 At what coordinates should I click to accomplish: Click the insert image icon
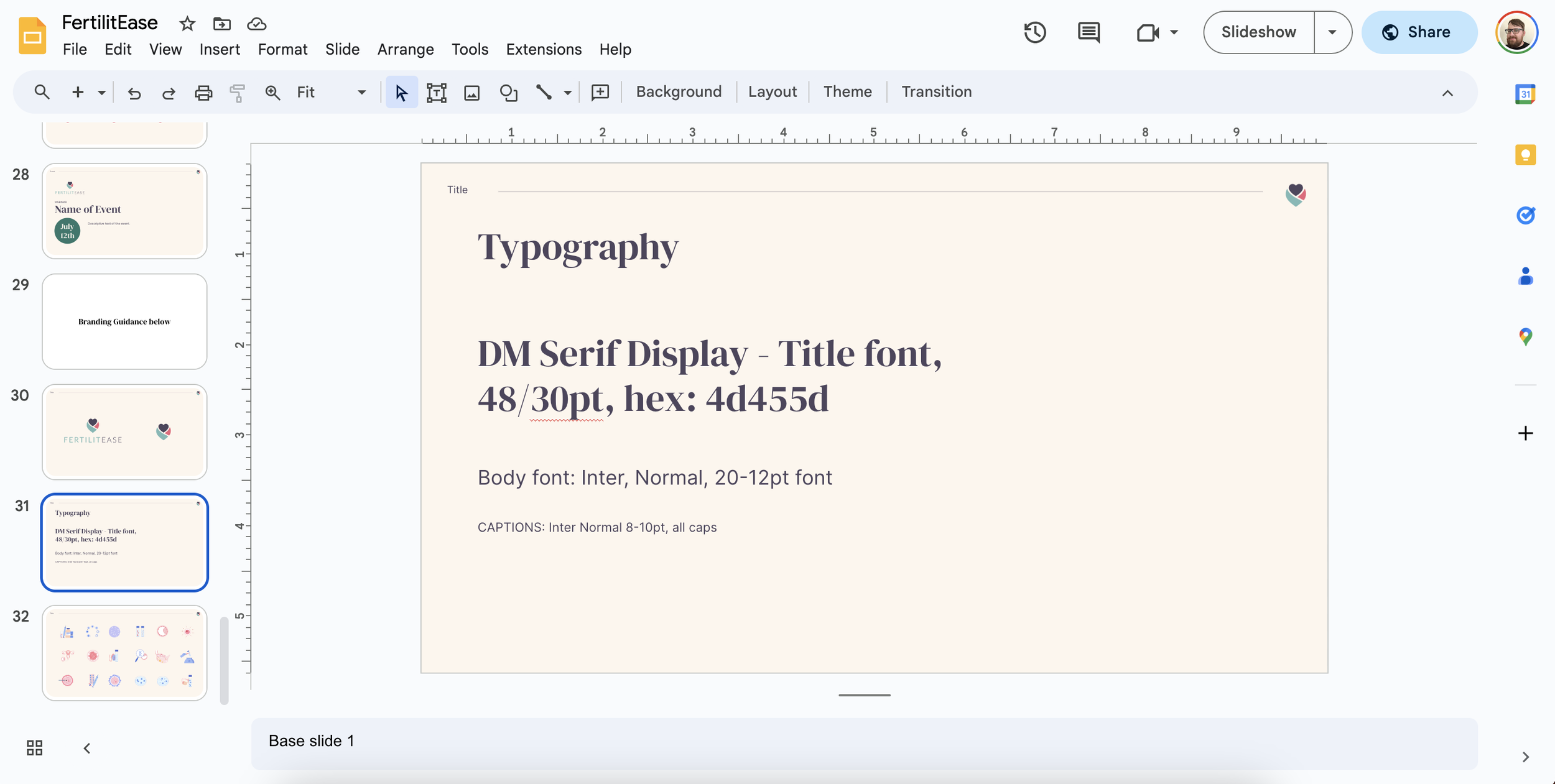[x=472, y=93]
